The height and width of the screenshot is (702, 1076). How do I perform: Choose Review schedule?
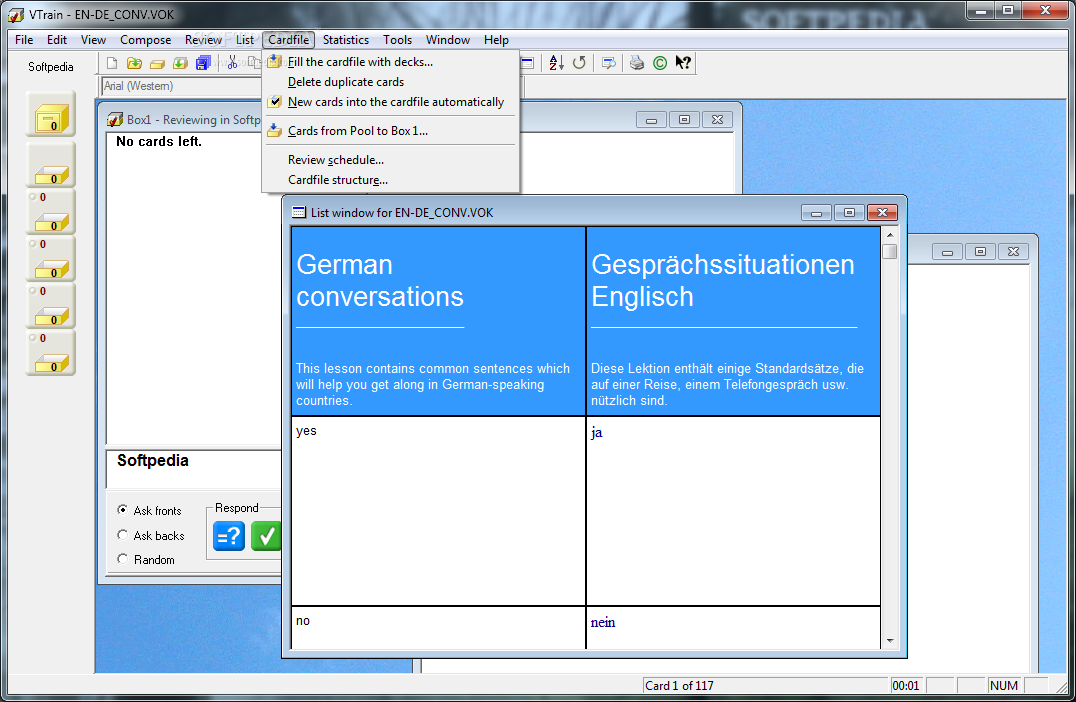click(390, 160)
